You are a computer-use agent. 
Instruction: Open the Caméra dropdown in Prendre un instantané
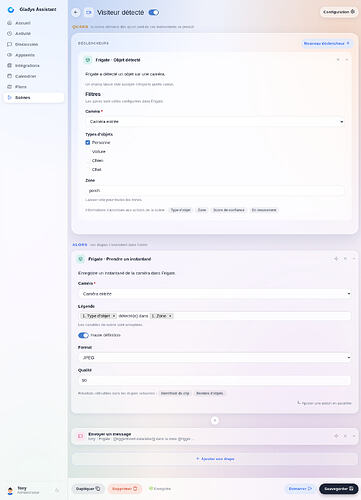pos(215,294)
